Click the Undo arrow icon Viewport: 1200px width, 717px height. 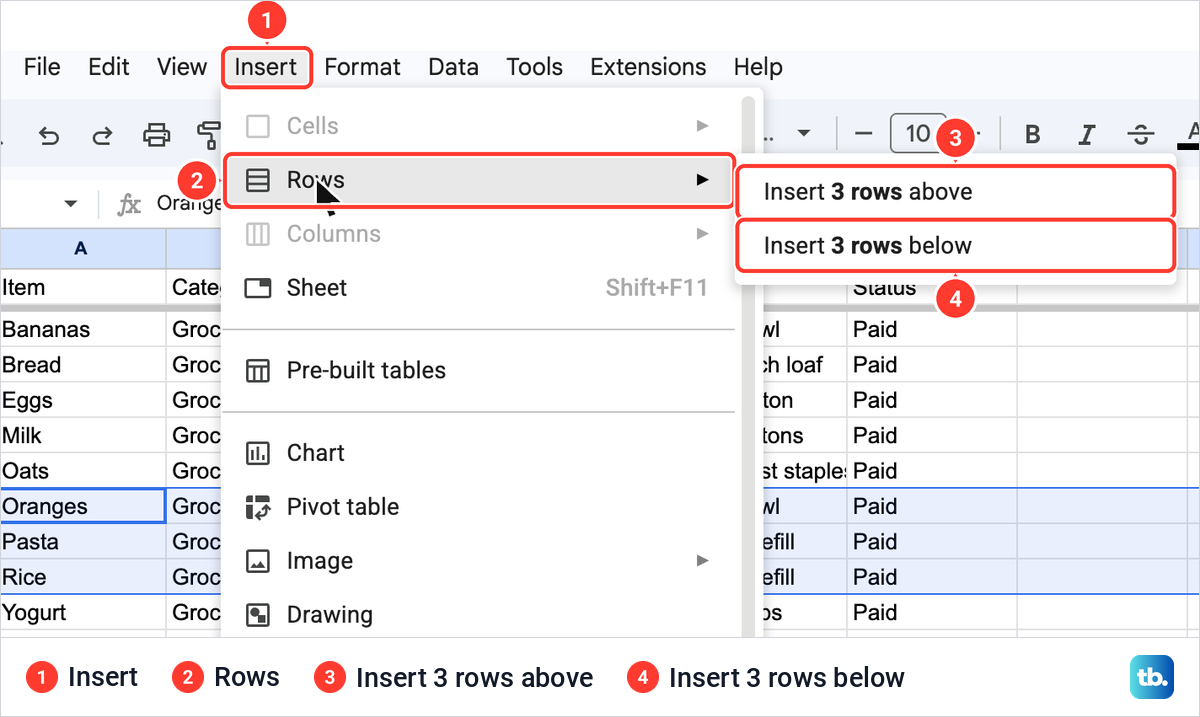pos(49,134)
